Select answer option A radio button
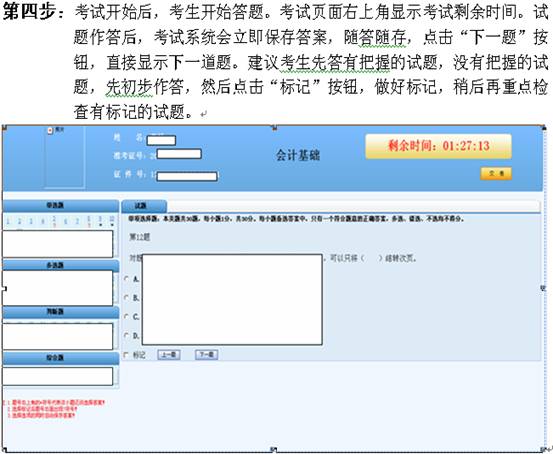Image resolution: width=553 pixels, height=454 pixels. (126, 279)
